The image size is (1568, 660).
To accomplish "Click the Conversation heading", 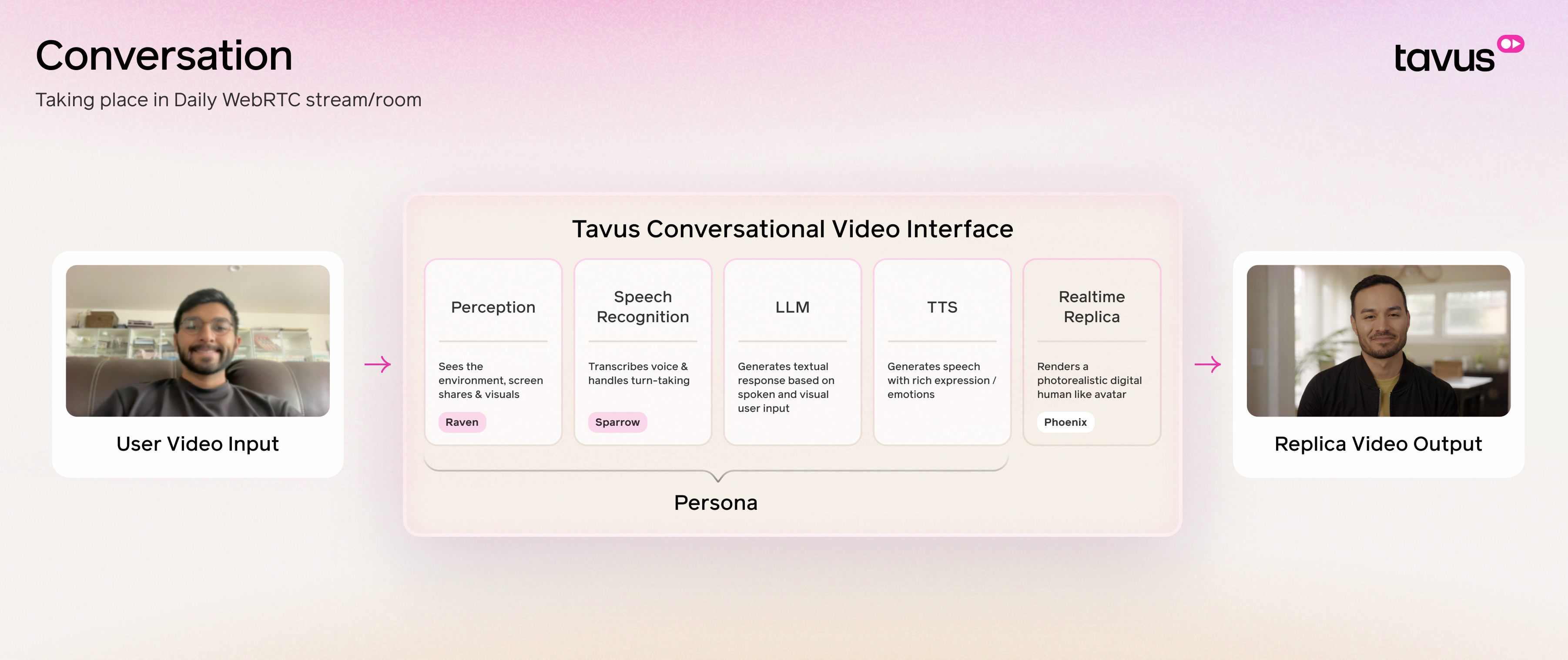I will [164, 55].
